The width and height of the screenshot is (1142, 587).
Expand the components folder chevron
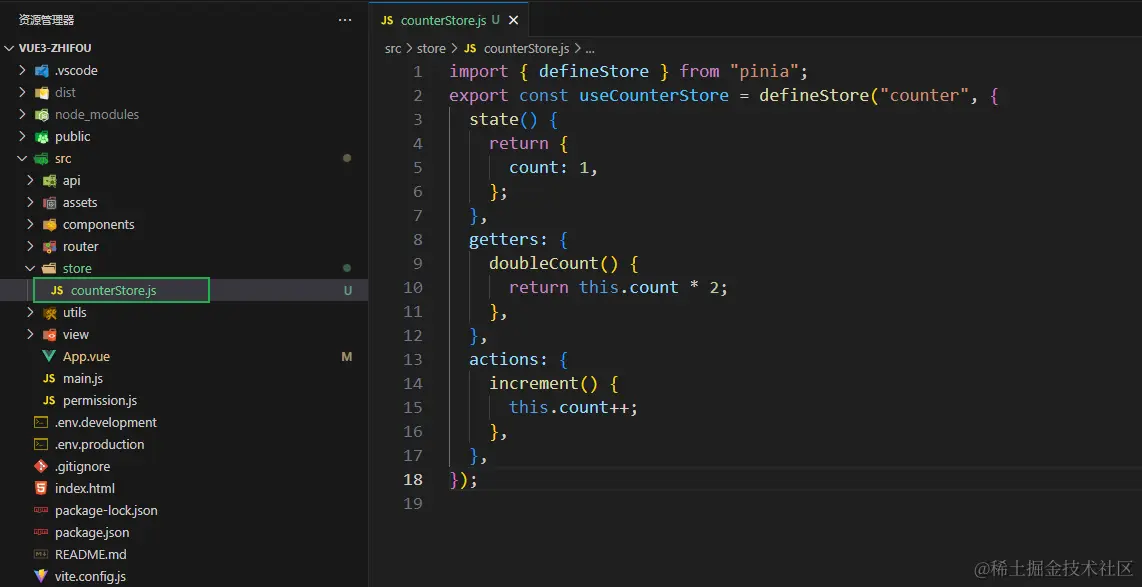(x=30, y=224)
